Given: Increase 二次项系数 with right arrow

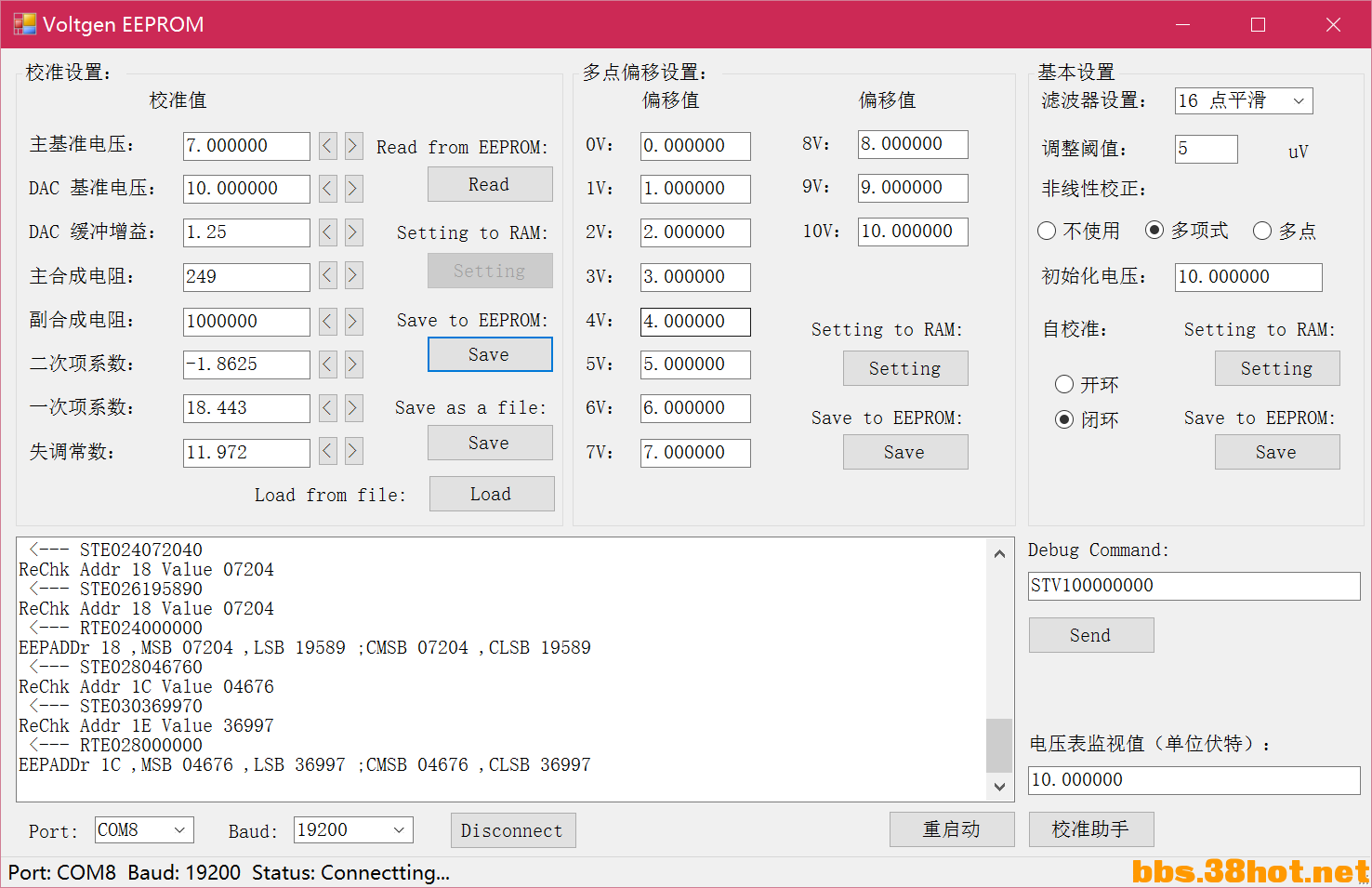Looking at the screenshot, I should click(353, 364).
